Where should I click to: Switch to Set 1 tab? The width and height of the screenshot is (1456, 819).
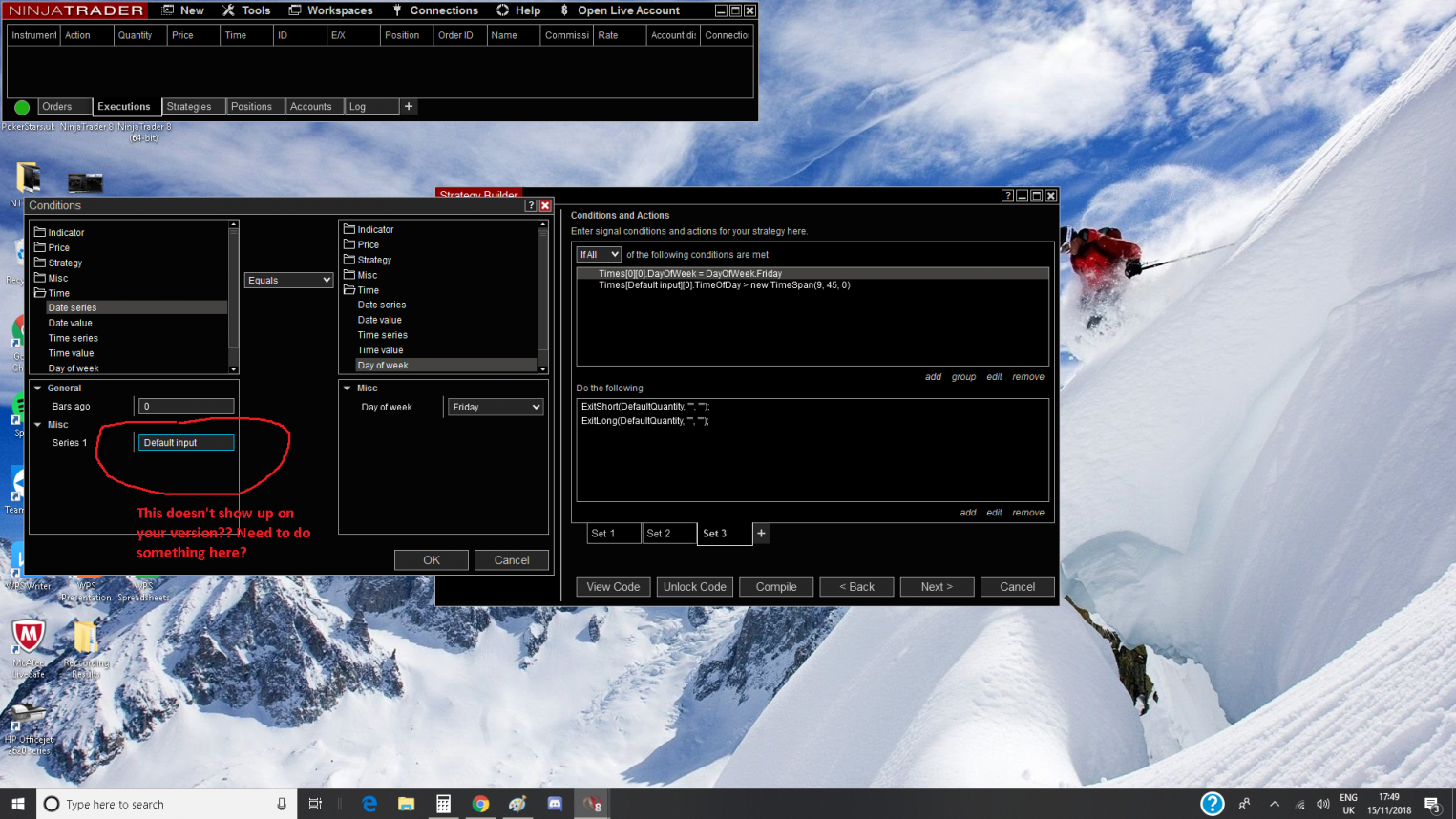(613, 534)
